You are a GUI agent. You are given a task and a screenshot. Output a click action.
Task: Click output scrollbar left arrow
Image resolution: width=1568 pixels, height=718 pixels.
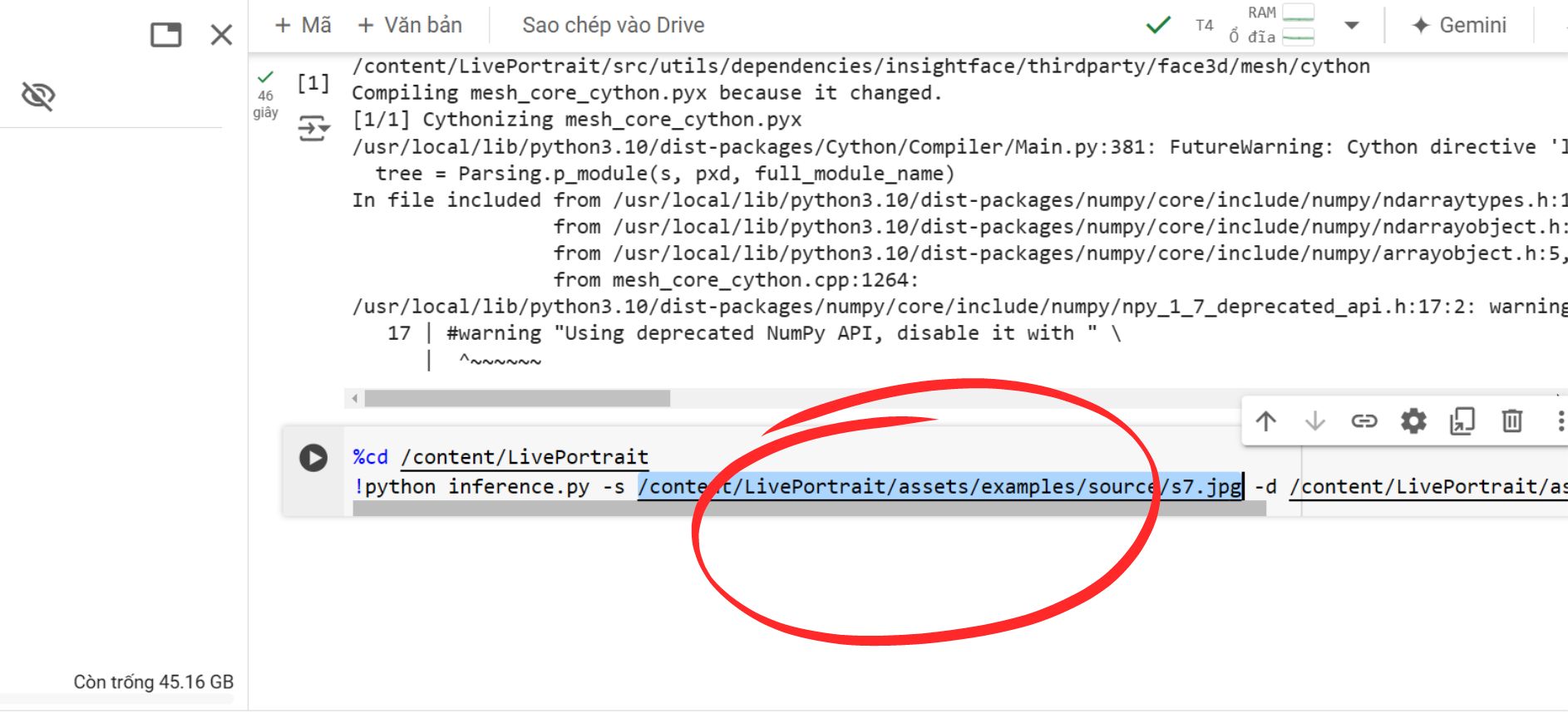tap(355, 399)
